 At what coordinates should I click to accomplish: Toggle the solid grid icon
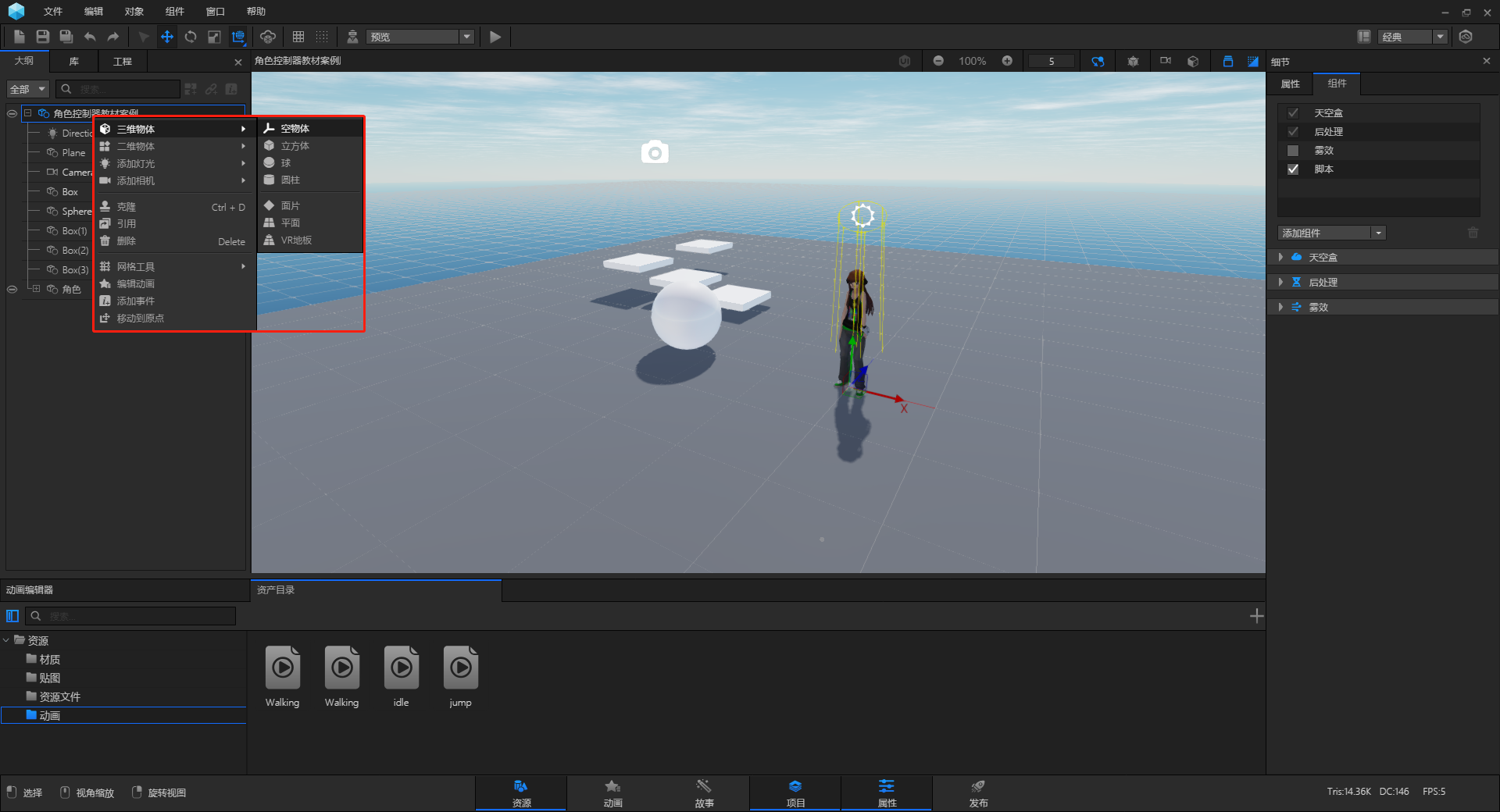[298, 37]
